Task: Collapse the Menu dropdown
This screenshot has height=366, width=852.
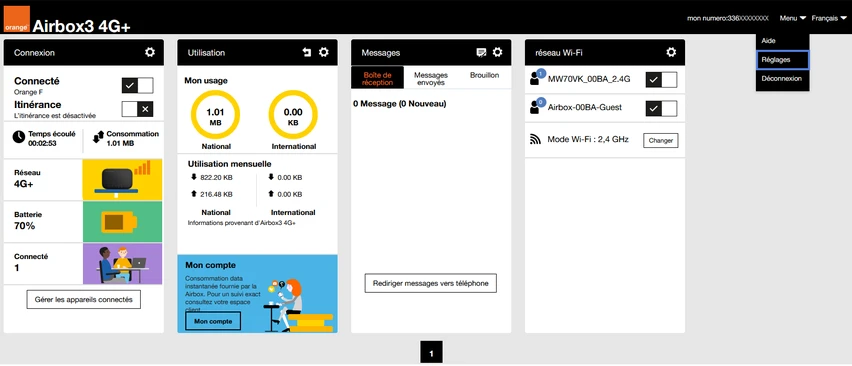Action: (x=793, y=18)
